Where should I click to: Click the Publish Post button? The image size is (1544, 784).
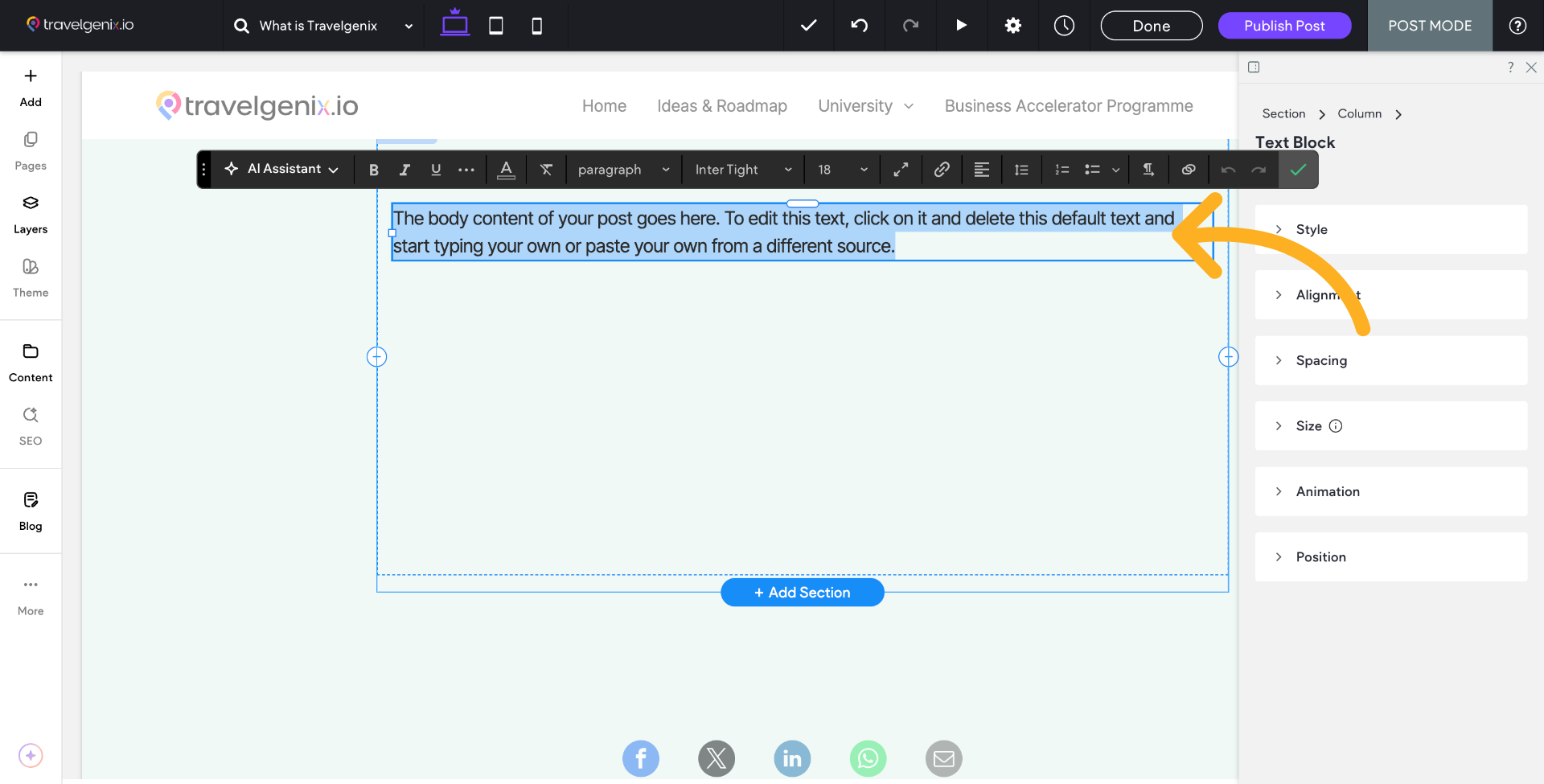coord(1284,25)
